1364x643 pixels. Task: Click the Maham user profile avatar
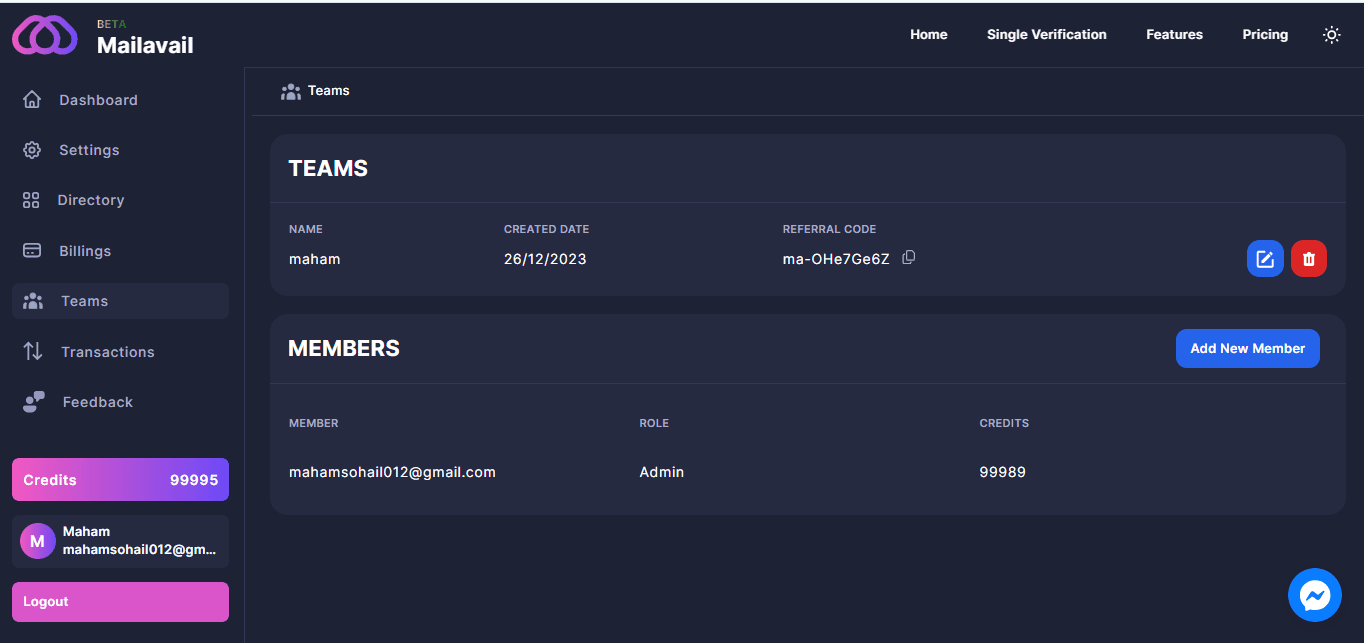pos(38,541)
